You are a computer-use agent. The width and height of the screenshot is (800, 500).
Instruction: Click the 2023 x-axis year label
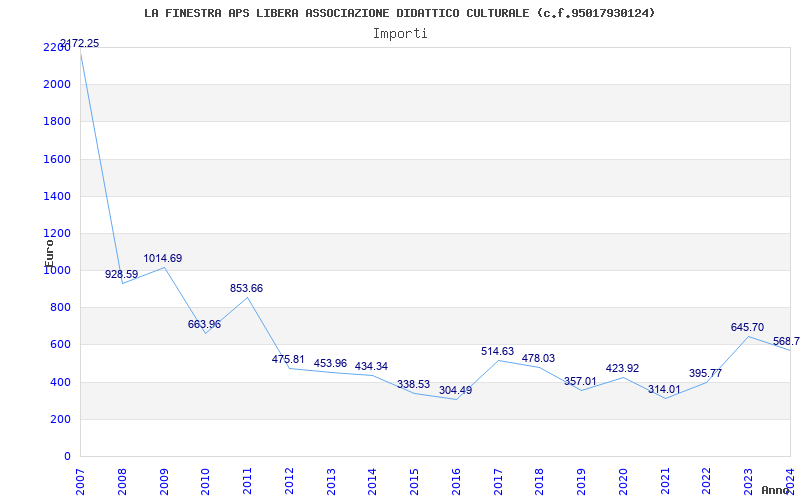[x=748, y=482]
